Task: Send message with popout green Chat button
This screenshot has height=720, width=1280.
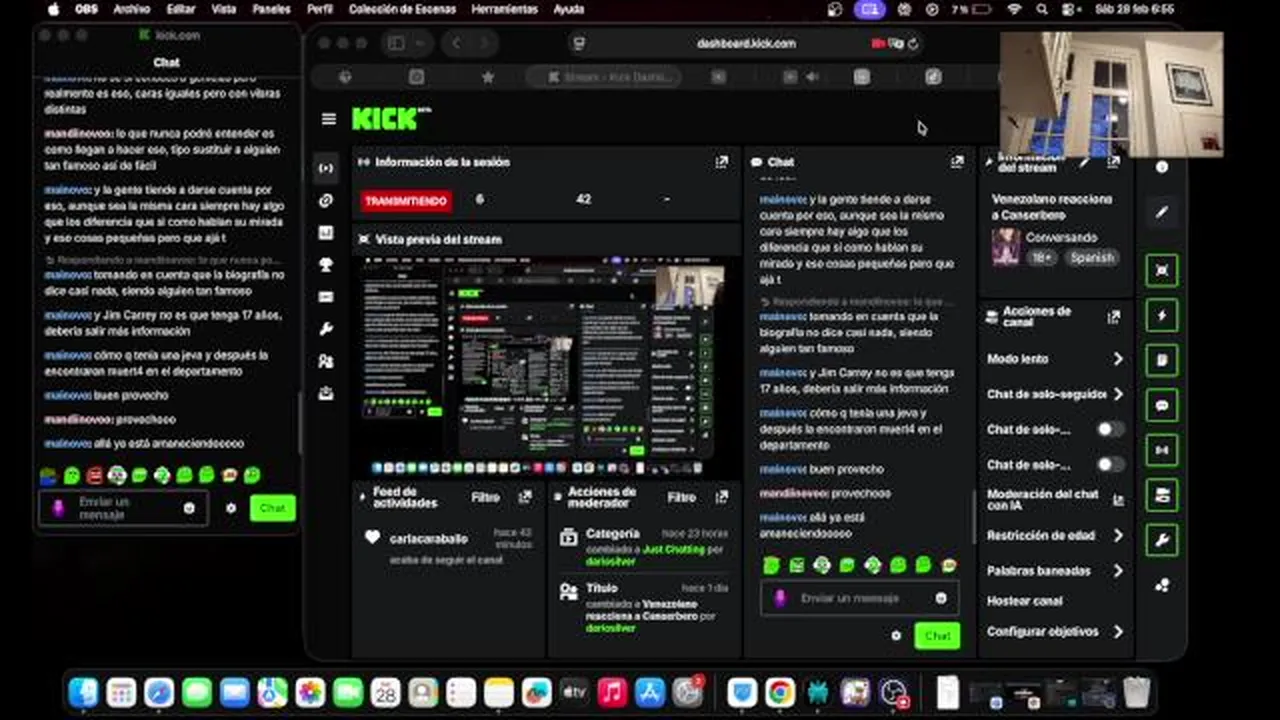Action: (x=272, y=508)
